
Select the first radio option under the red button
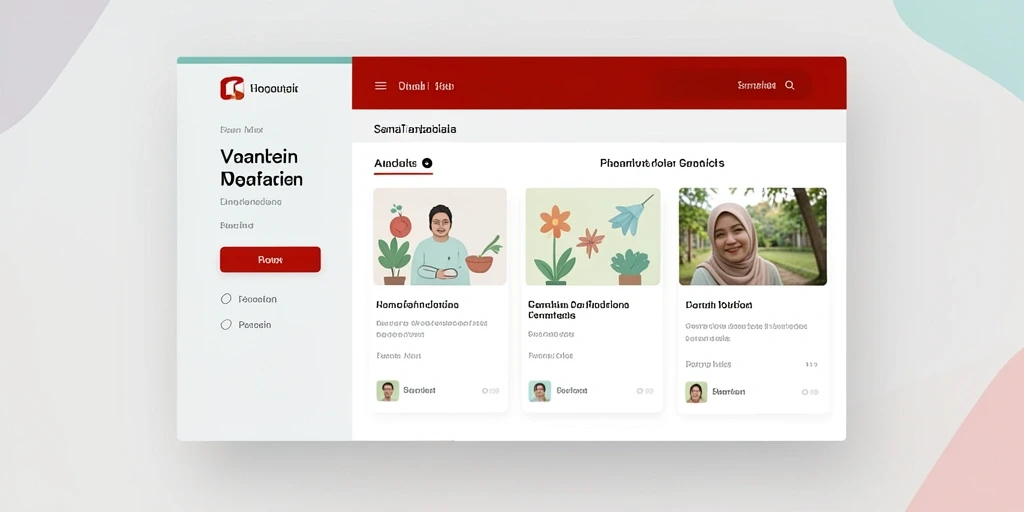tap(226, 299)
